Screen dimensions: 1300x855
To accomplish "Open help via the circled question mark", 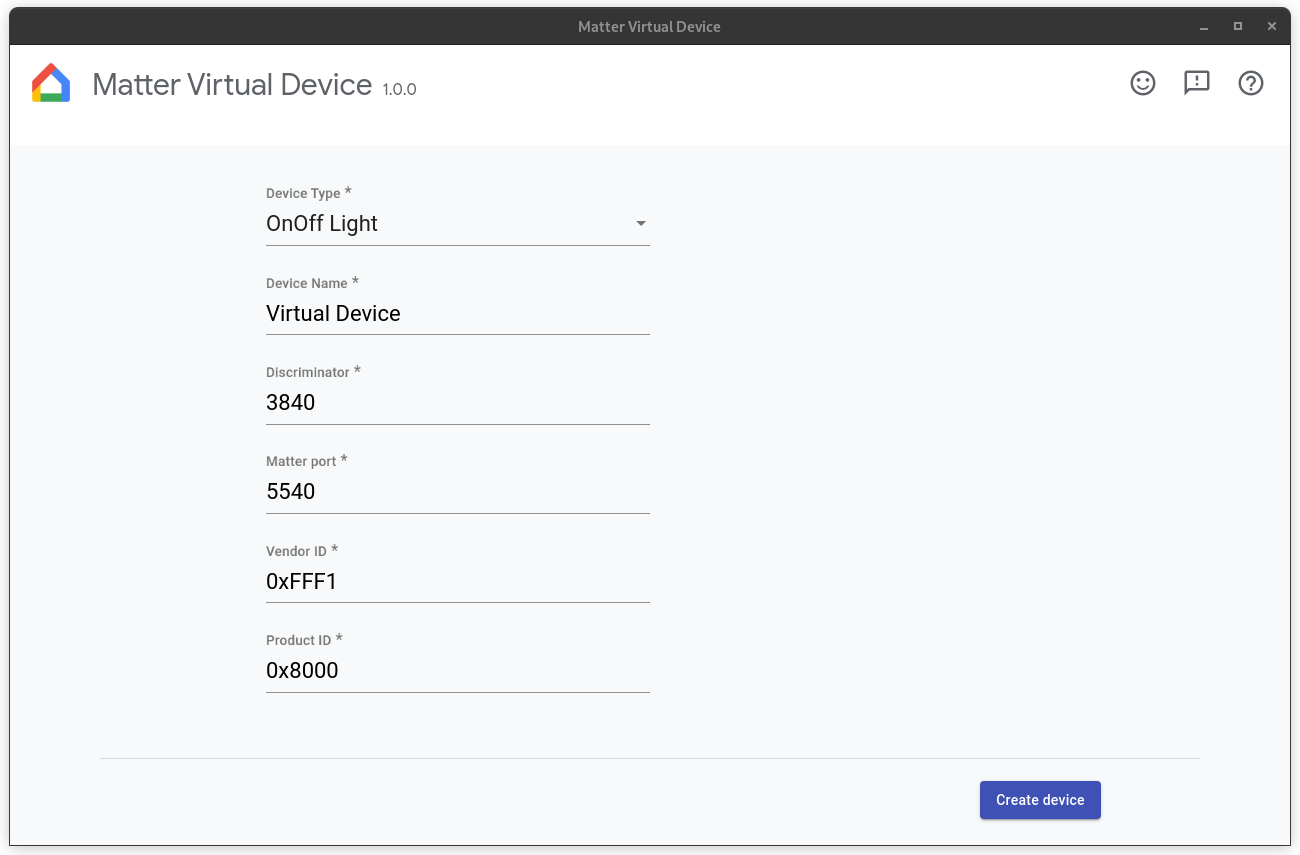I will tap(1250, 84).
